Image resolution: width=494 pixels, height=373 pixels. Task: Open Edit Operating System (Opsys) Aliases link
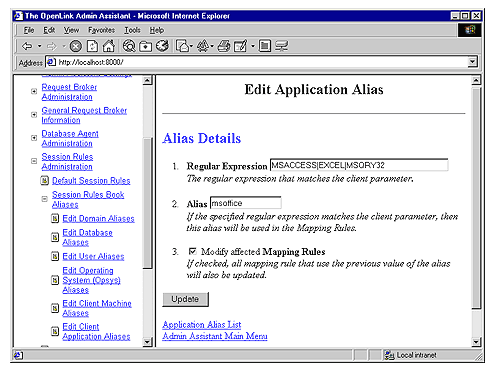[x=91, y=280]
